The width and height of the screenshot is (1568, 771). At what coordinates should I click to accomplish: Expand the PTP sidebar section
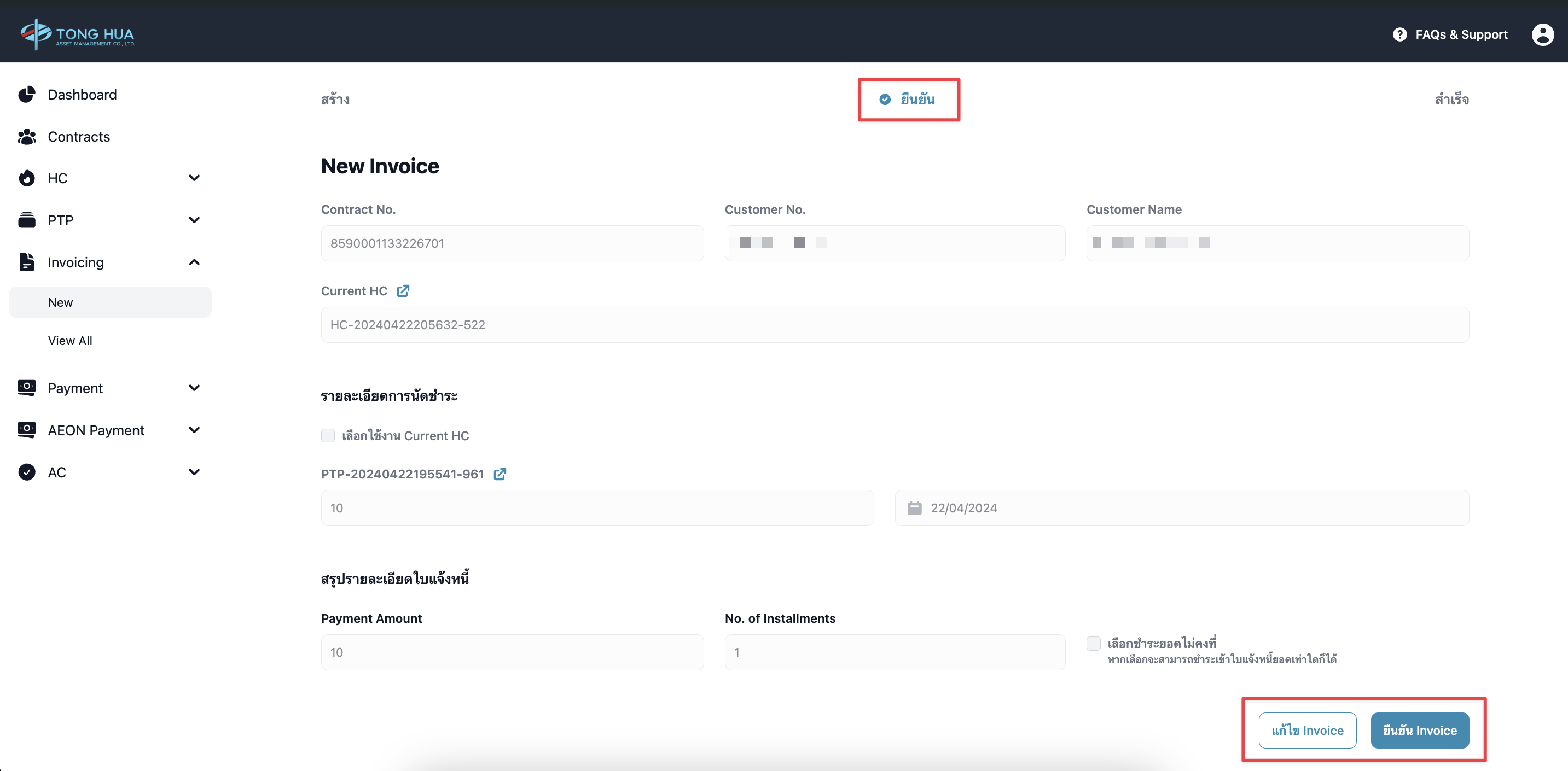(x=194, y=220)
